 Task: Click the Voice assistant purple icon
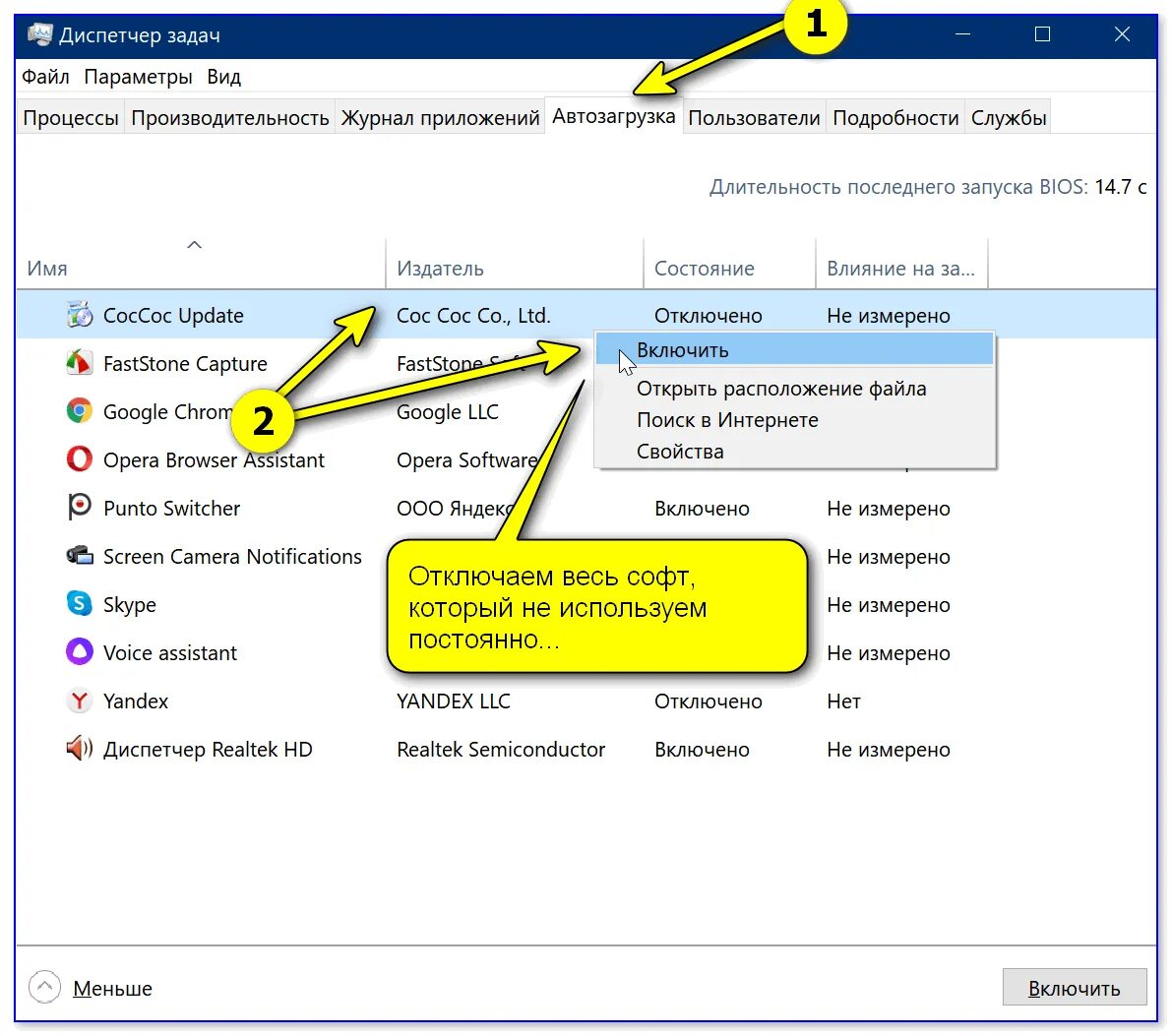point(80,651)
